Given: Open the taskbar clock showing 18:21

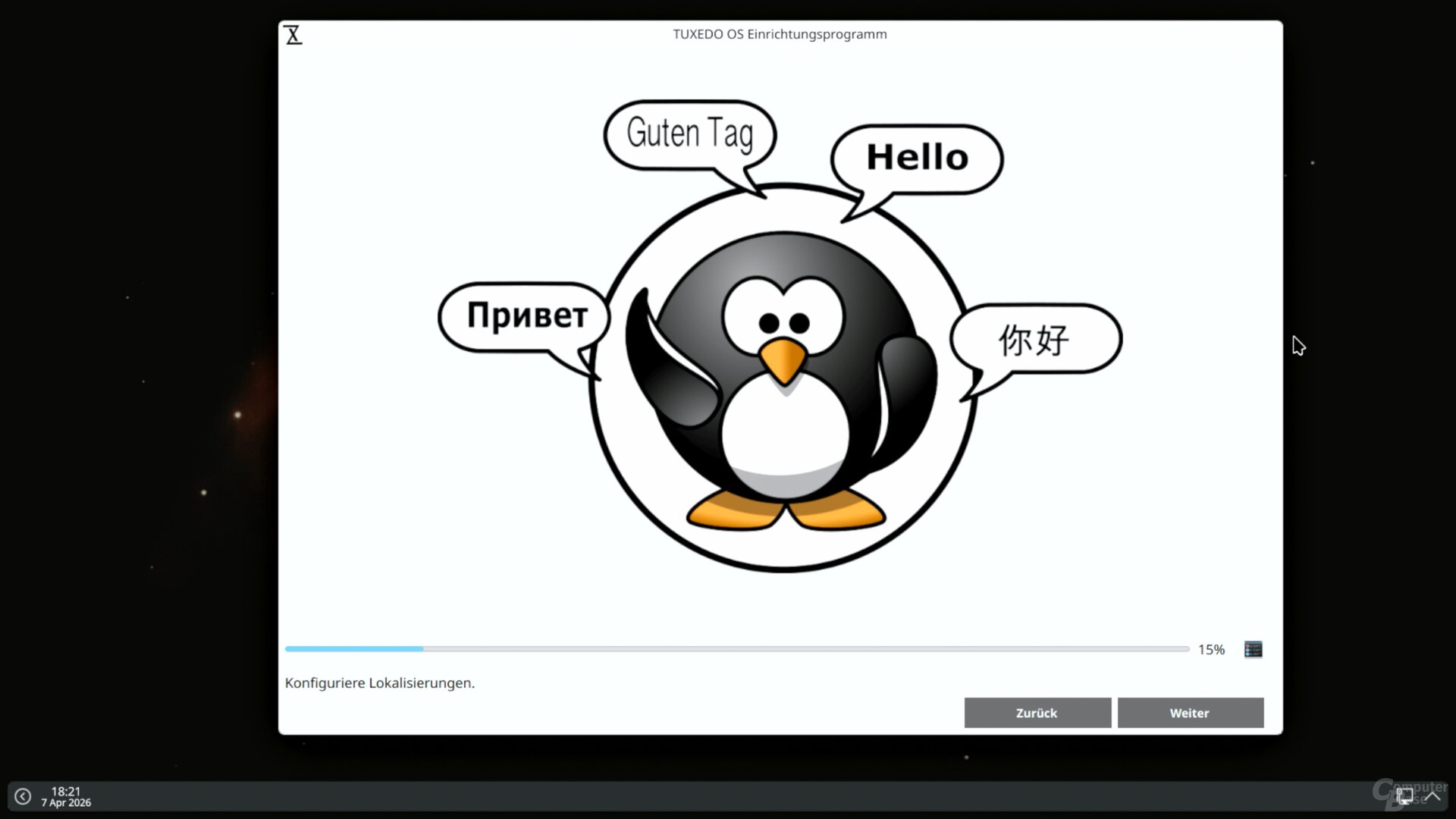Looking at the screenshot, I should click(66, 796).
